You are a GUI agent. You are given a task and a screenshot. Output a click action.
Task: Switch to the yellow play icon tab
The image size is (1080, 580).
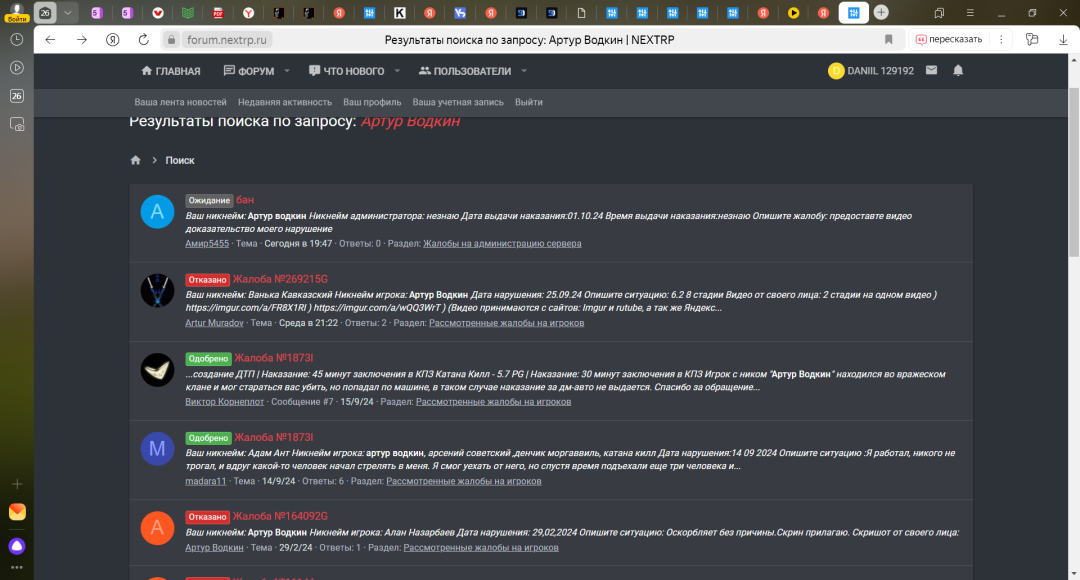coord(793,12)
